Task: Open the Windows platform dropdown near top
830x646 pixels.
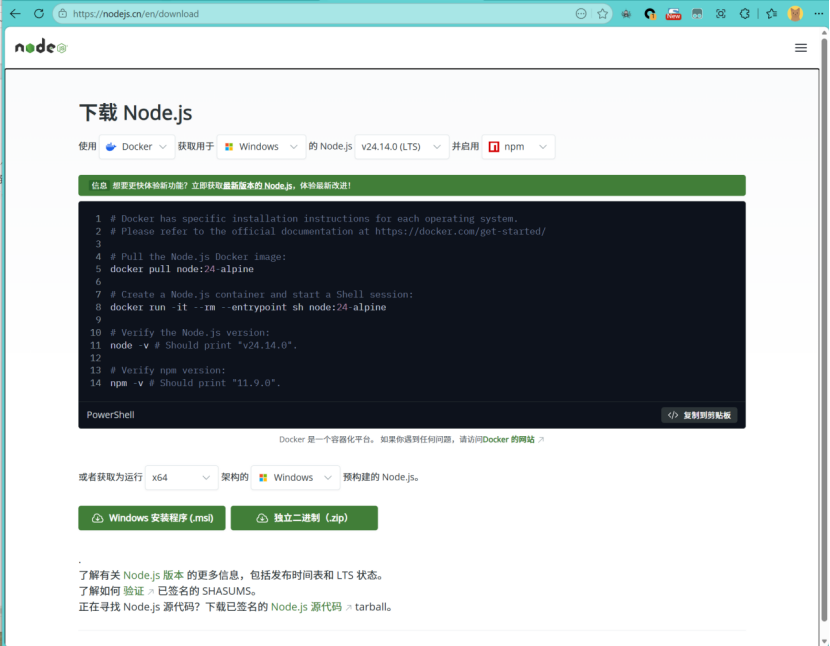Action: [x=261, y=147]
